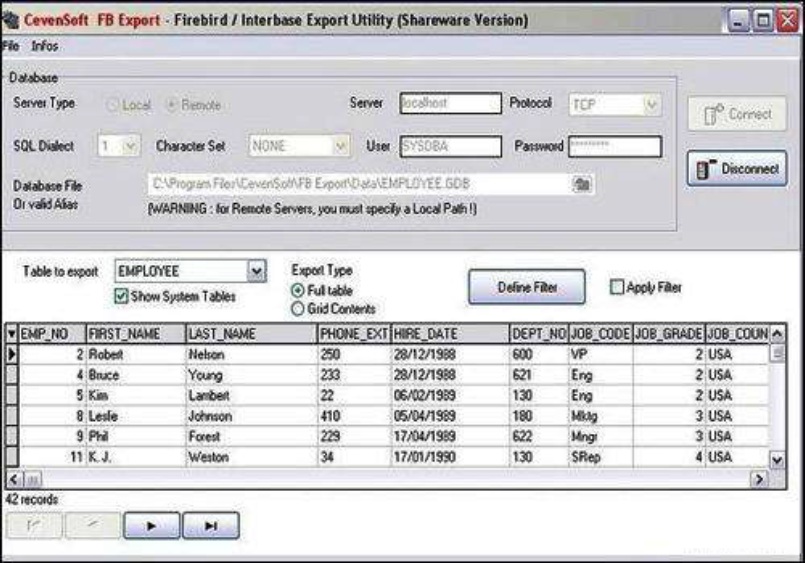Viewport: 805px width, 563px height.
Task: Click the FIRST_NAME column header
Action: [x=136, y=334]
